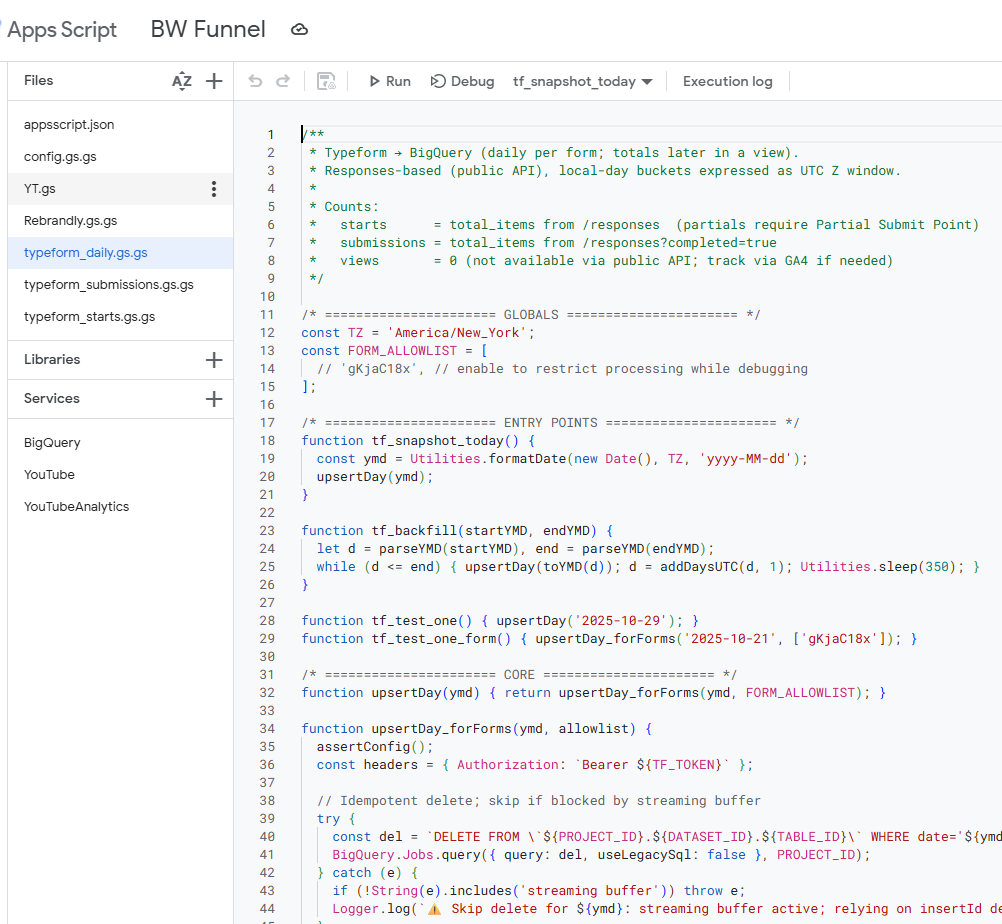Add a library with plus icon

214,360
